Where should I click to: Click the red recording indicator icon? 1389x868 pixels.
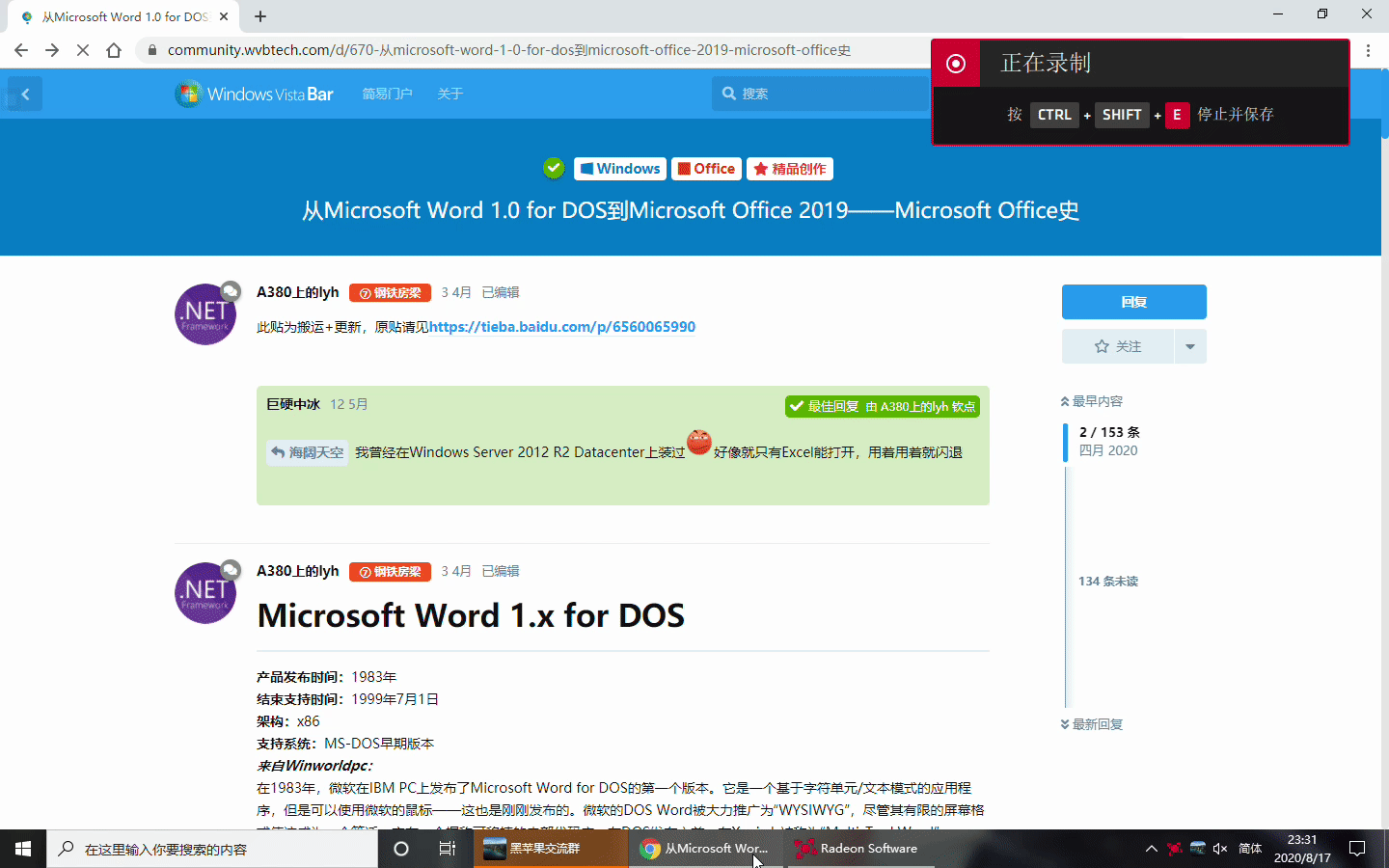click(956, 64)
